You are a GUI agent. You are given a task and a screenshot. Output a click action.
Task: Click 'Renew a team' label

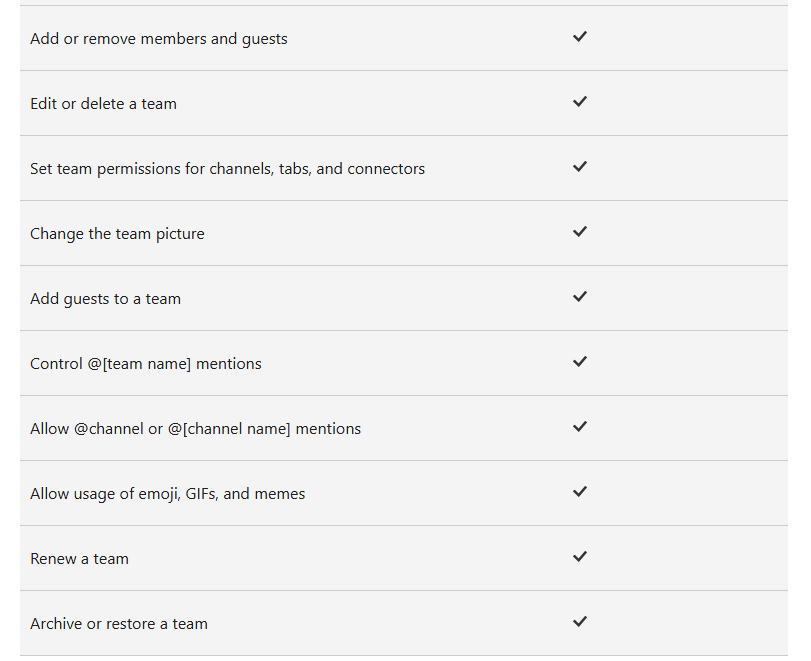[x=80, y=559]
